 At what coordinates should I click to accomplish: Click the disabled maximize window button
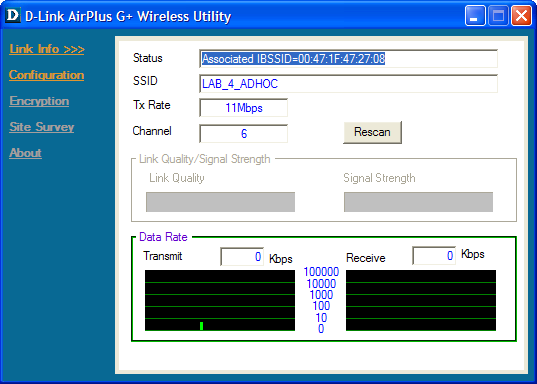498,16
